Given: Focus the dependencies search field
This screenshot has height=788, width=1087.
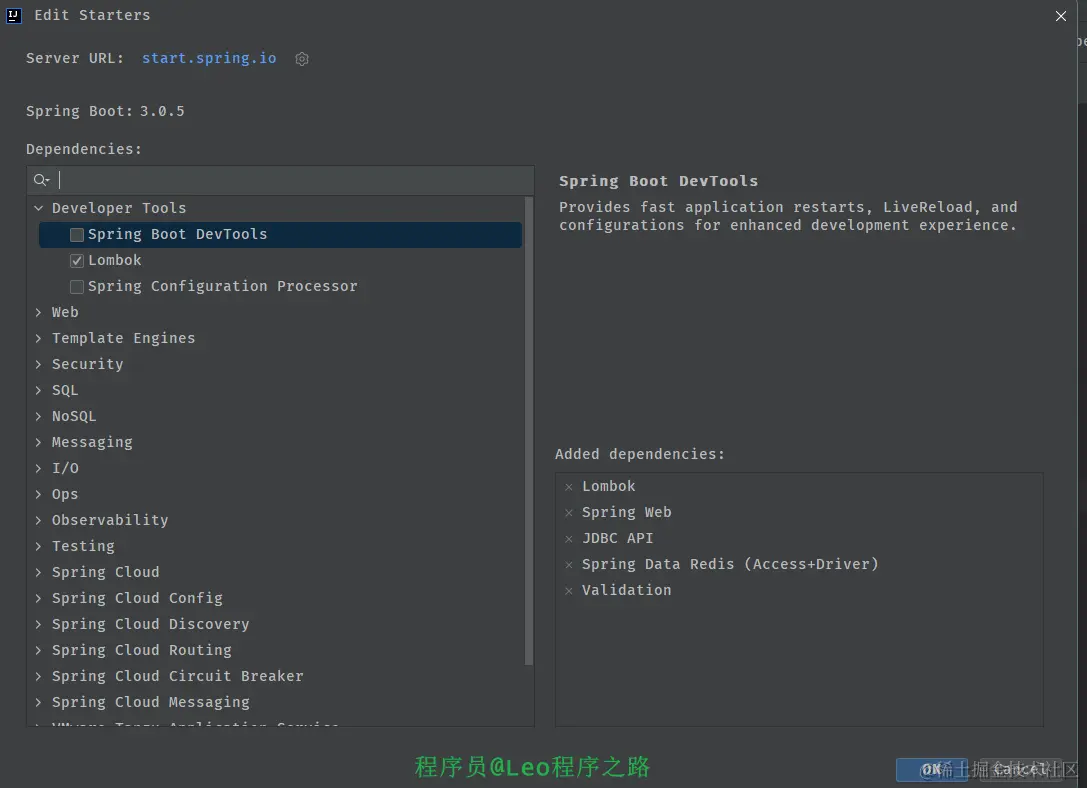Looking at the screenshot, I should (x=280, y=180).
